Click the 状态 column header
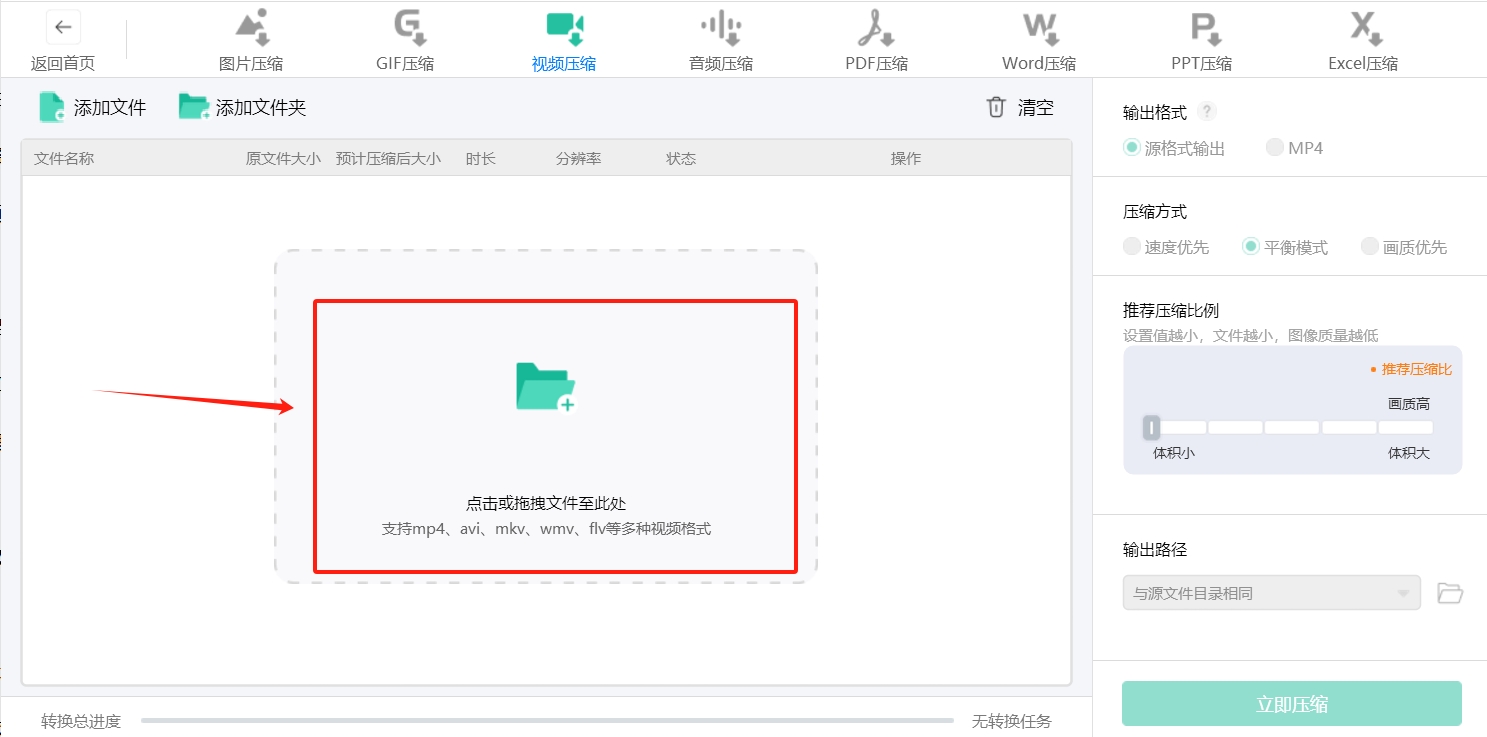This screenshot has width=1487, height=737. point(681,159)
